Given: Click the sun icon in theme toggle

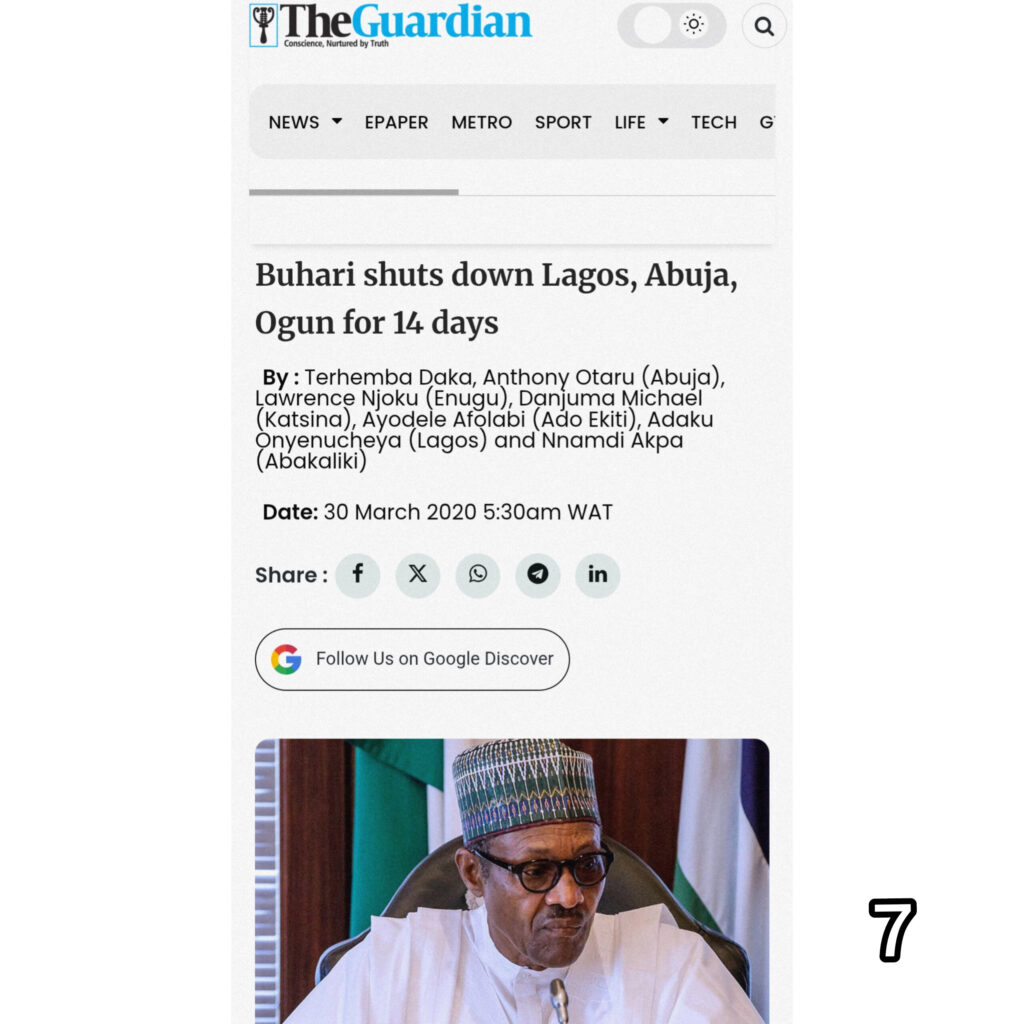Looking at the screenshot, I should click(694, 25).
